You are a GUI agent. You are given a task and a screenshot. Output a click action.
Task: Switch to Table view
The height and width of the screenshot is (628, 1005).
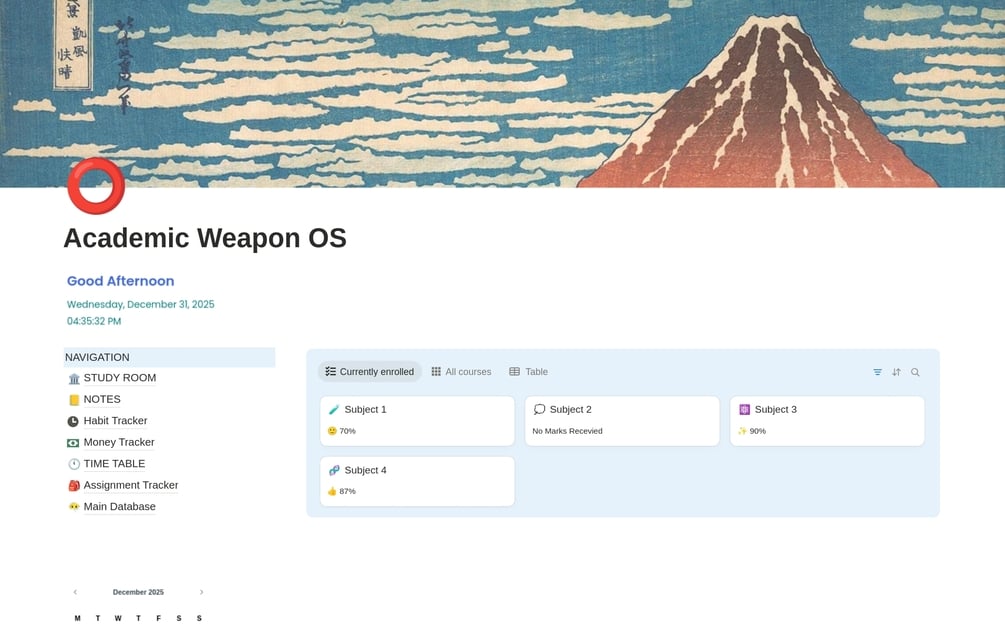[x=529, y=372]
